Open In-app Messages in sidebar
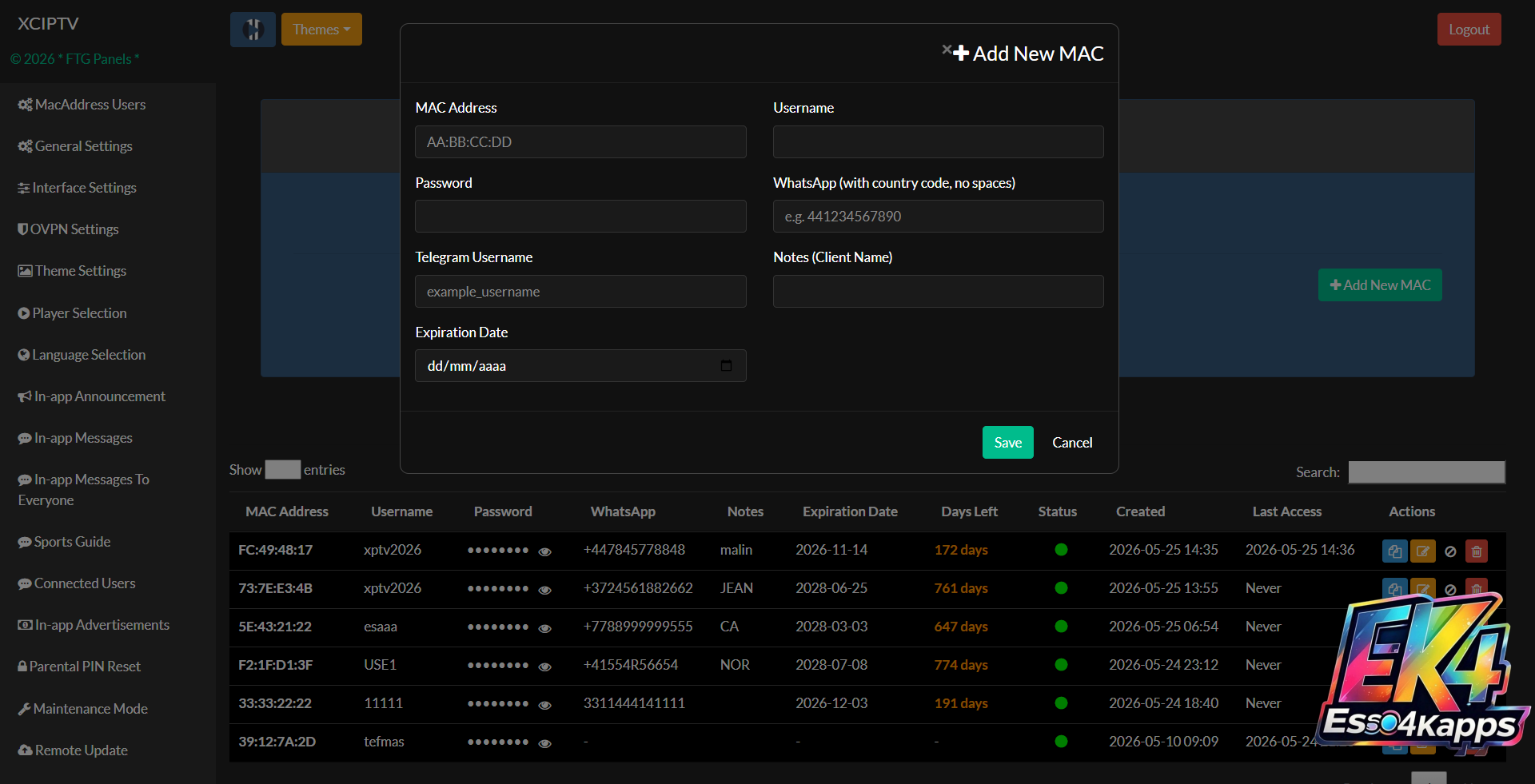 [75, 438]
